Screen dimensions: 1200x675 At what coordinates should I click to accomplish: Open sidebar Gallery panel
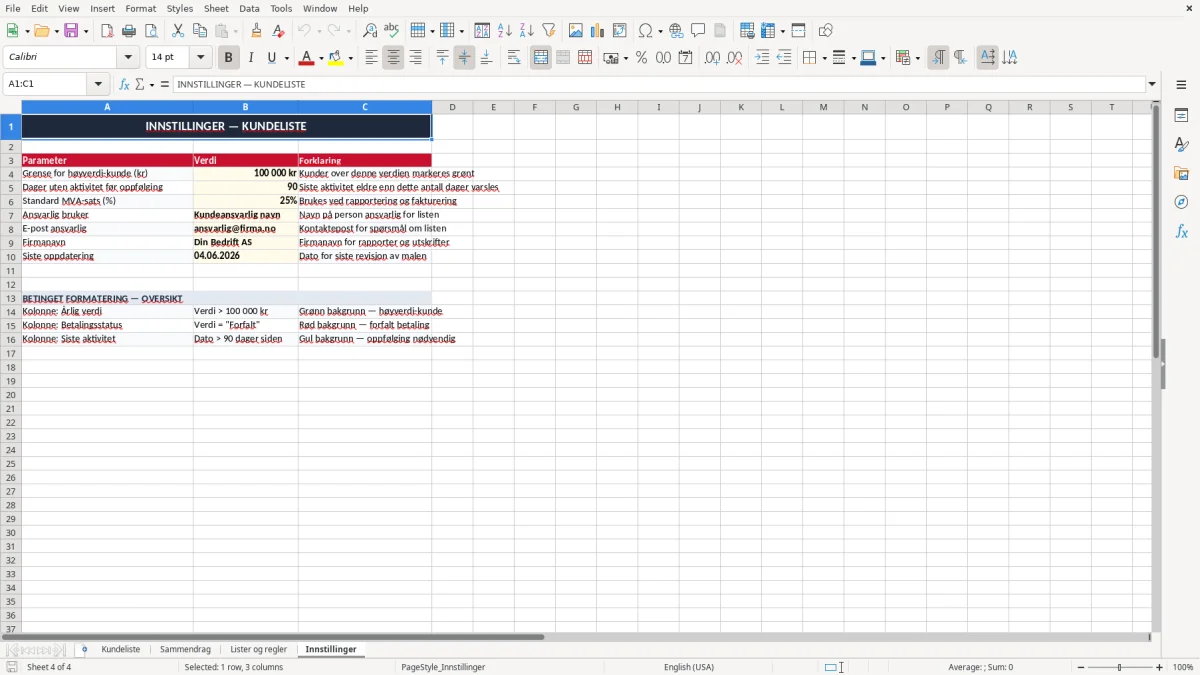coord(1181,174)
